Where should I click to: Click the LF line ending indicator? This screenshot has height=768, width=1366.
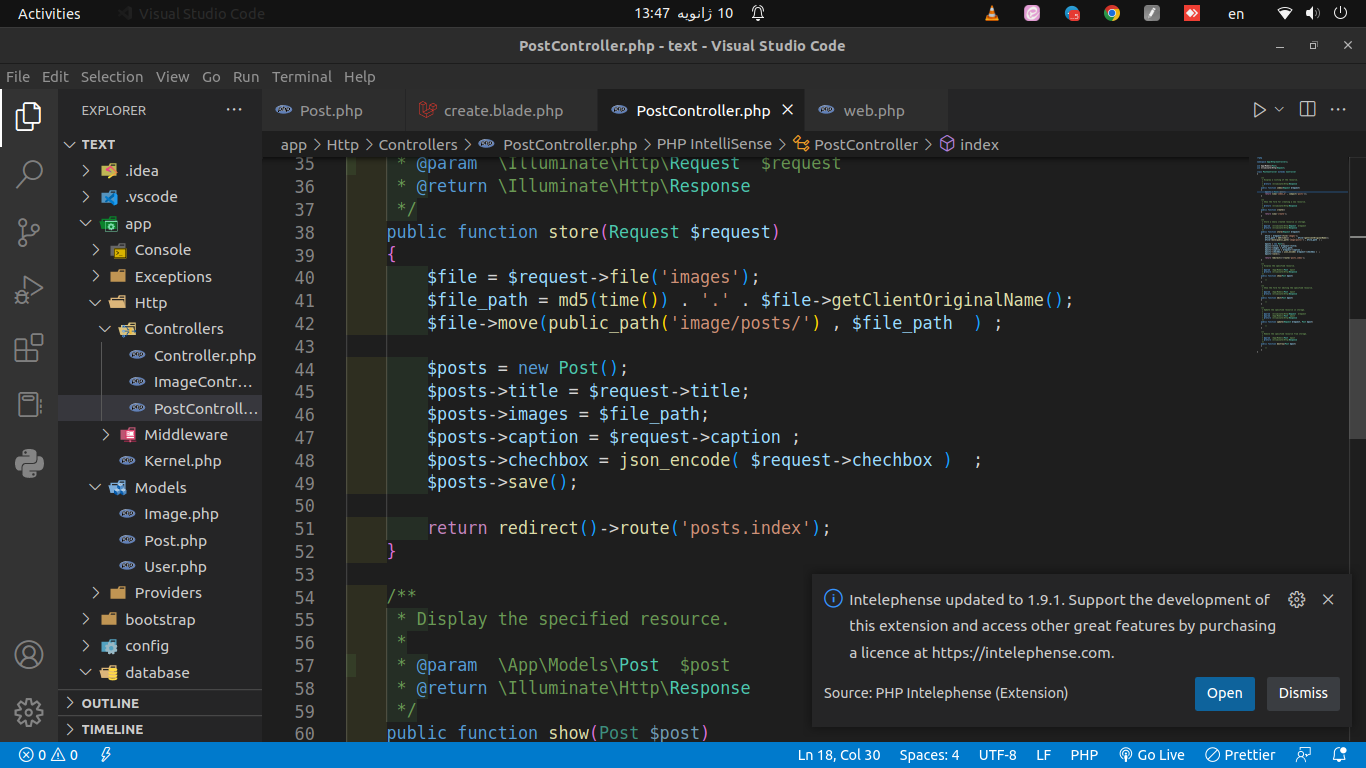[x=1043, y=755]
